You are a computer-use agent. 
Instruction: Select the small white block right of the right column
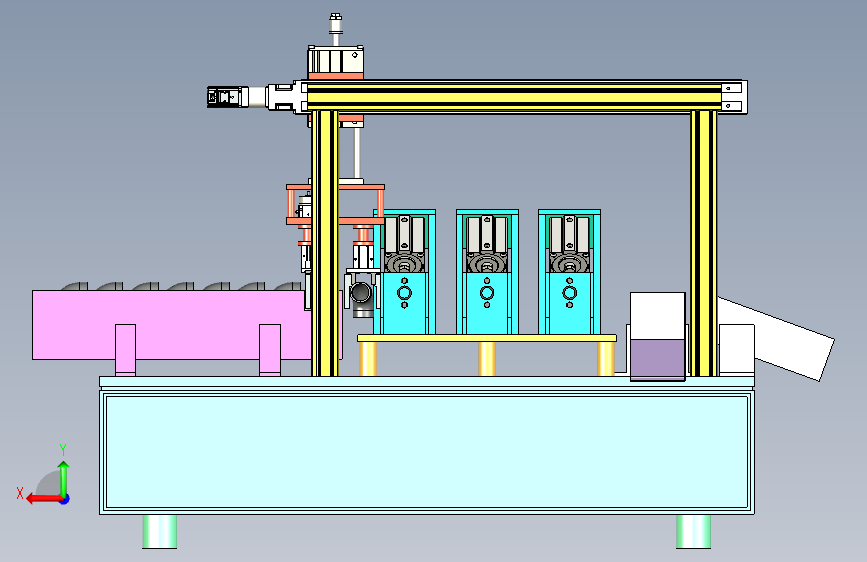click(737, 350)
